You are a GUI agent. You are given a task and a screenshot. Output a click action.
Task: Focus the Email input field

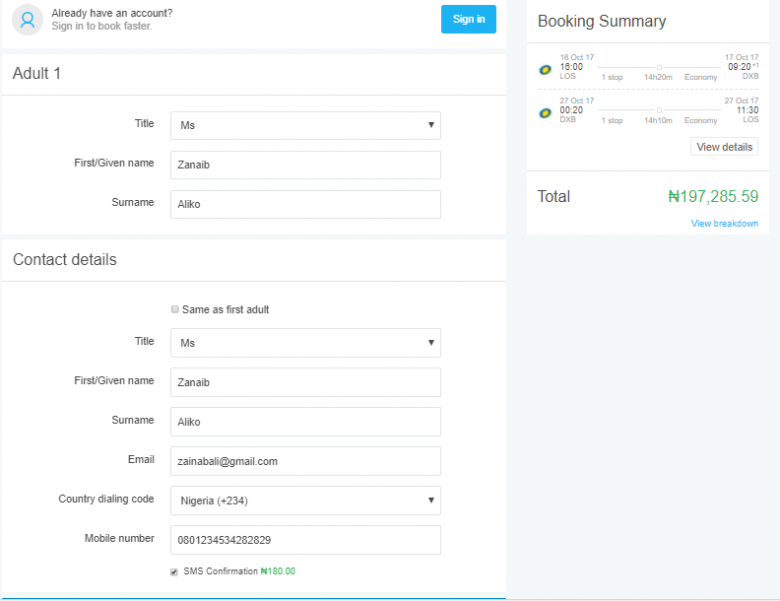click(305, 461)
